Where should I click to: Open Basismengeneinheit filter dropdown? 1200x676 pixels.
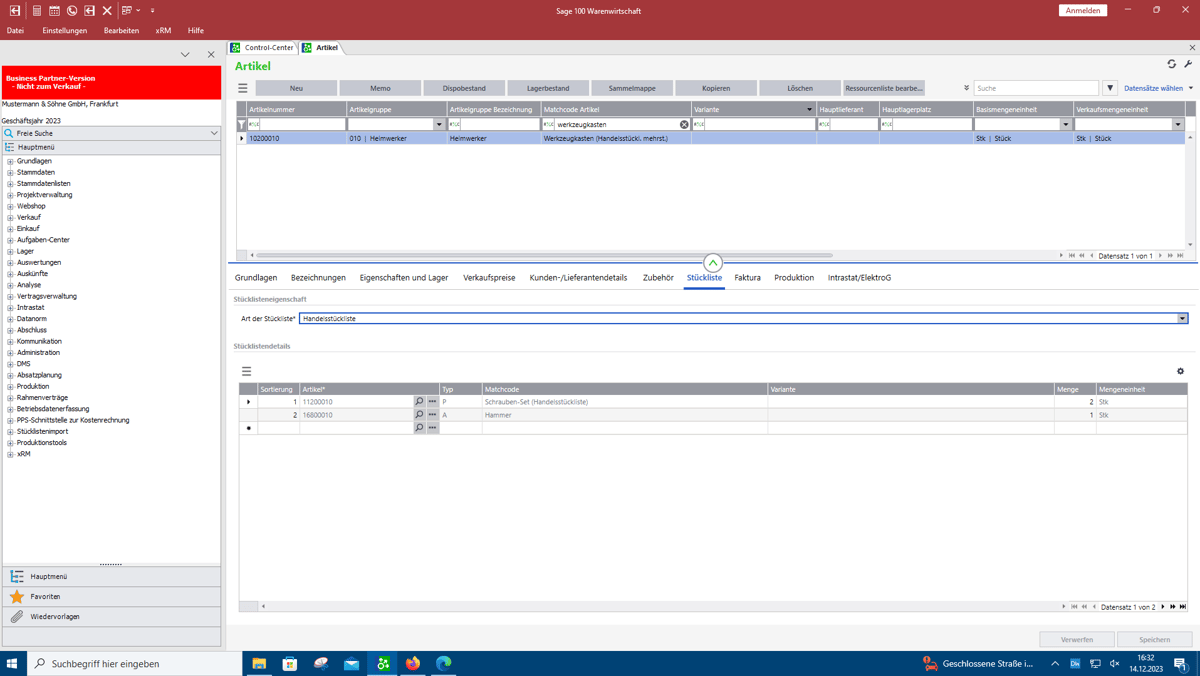1066,125
